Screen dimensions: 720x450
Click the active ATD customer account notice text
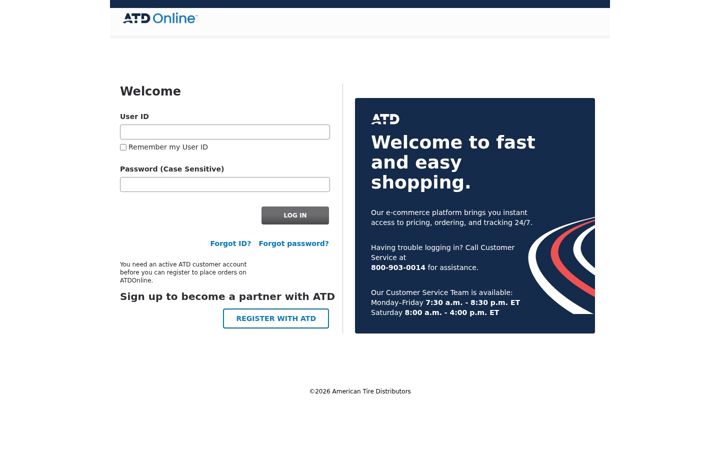pyautogui.click(x=183, y=272)
